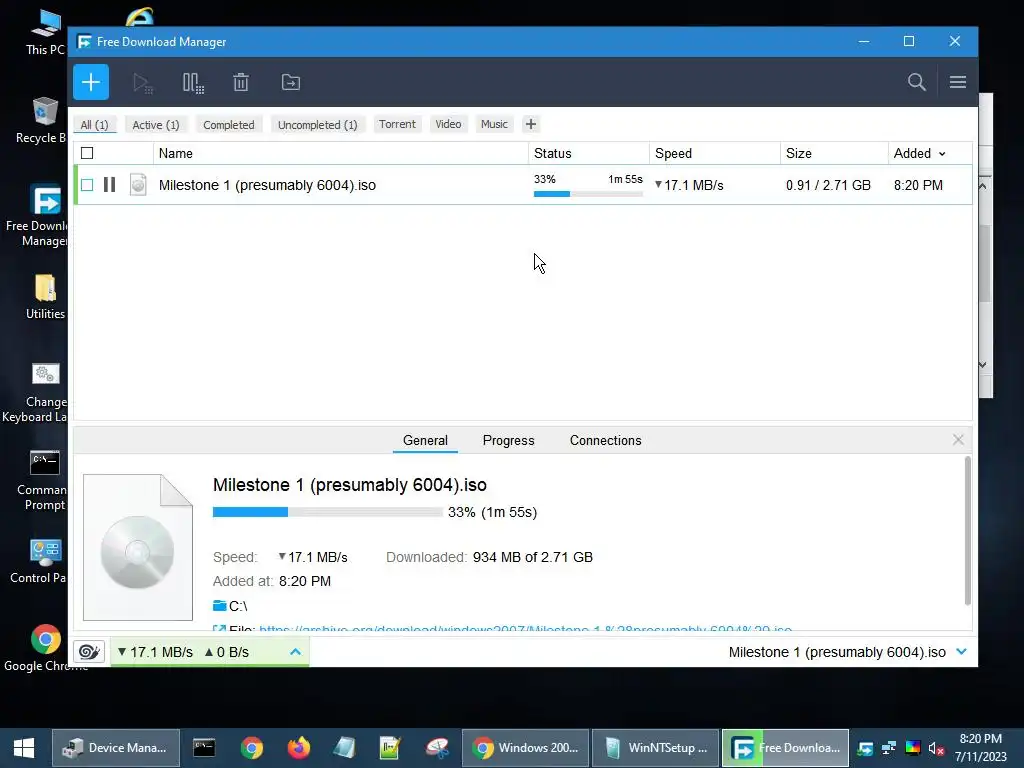This screenshot has width=1024, height=768.
Task: Click the details panel vertical scrollbar
Action: 967,530
